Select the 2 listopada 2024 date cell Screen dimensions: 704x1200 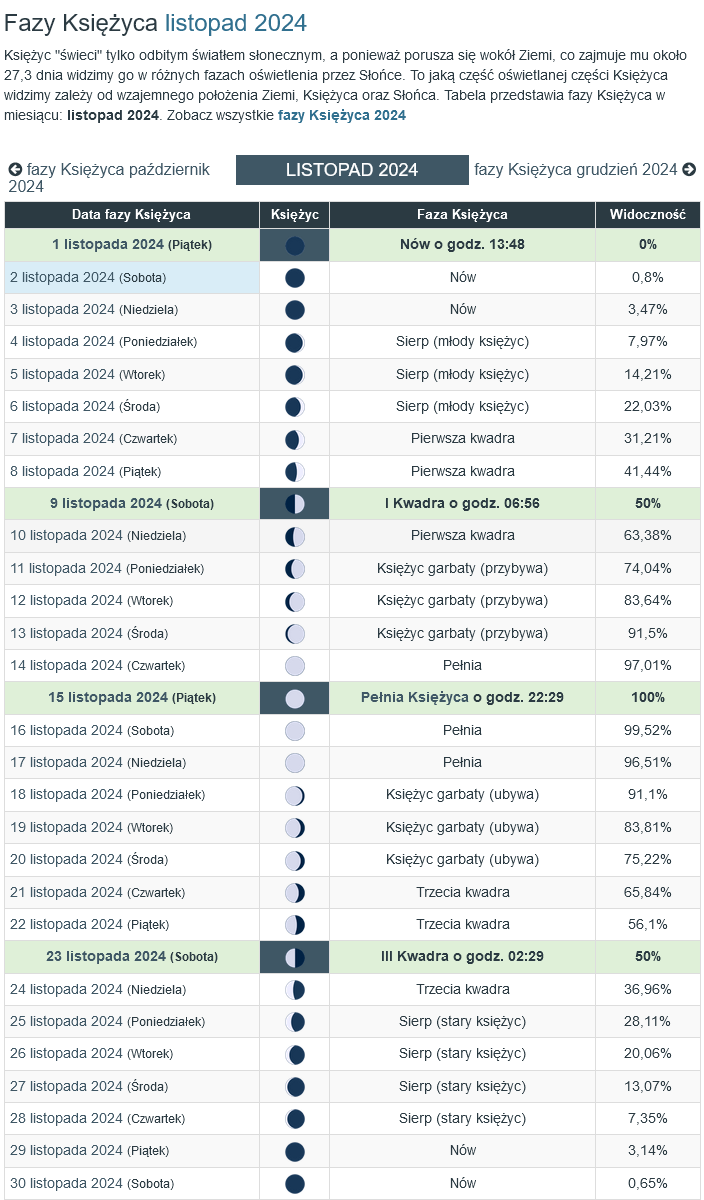(131, 278)
